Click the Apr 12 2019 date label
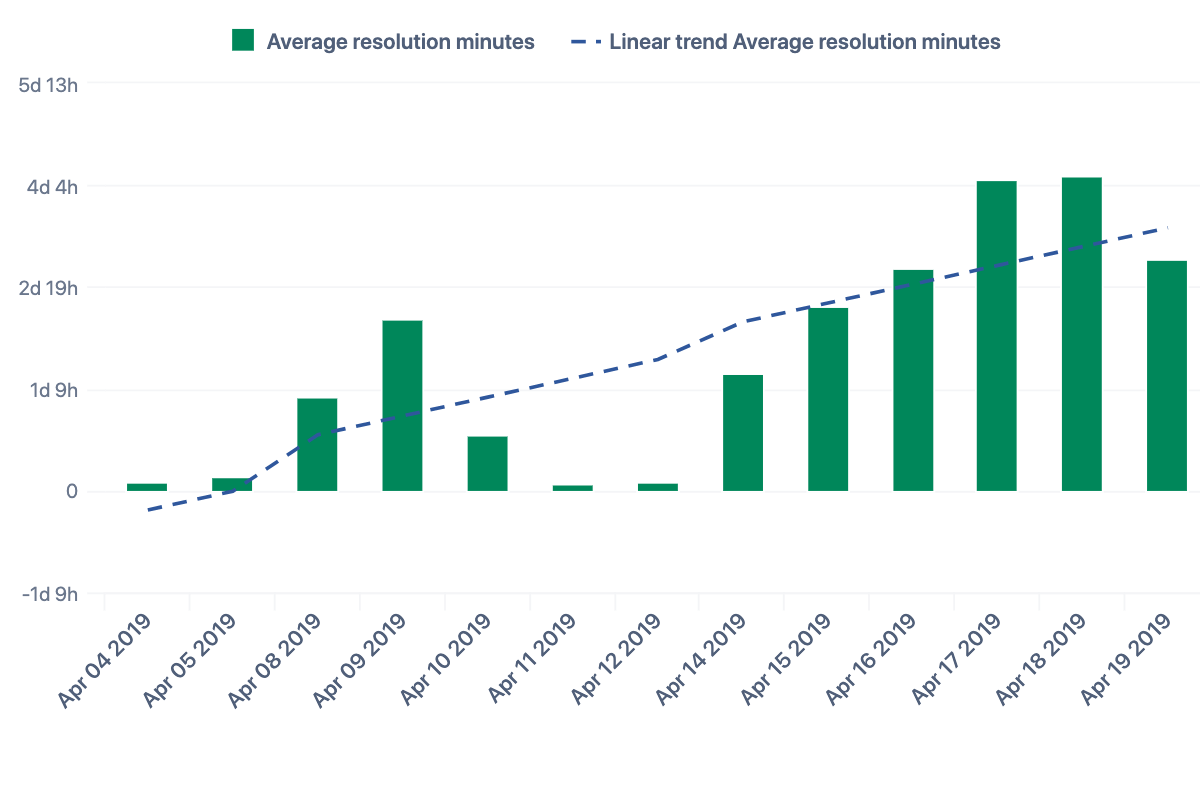 point(617,661)
